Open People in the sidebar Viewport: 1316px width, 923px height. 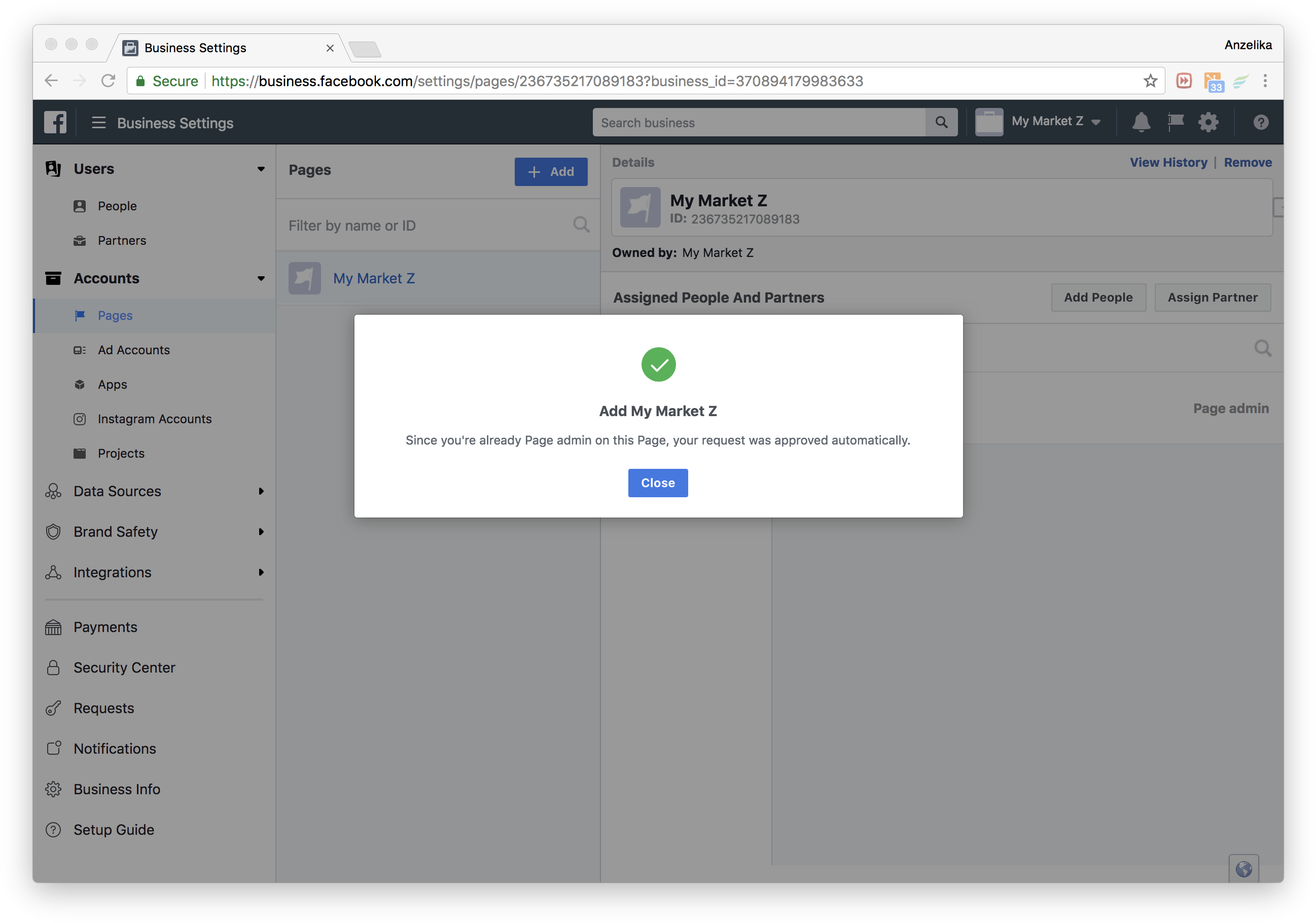[117, 206]
